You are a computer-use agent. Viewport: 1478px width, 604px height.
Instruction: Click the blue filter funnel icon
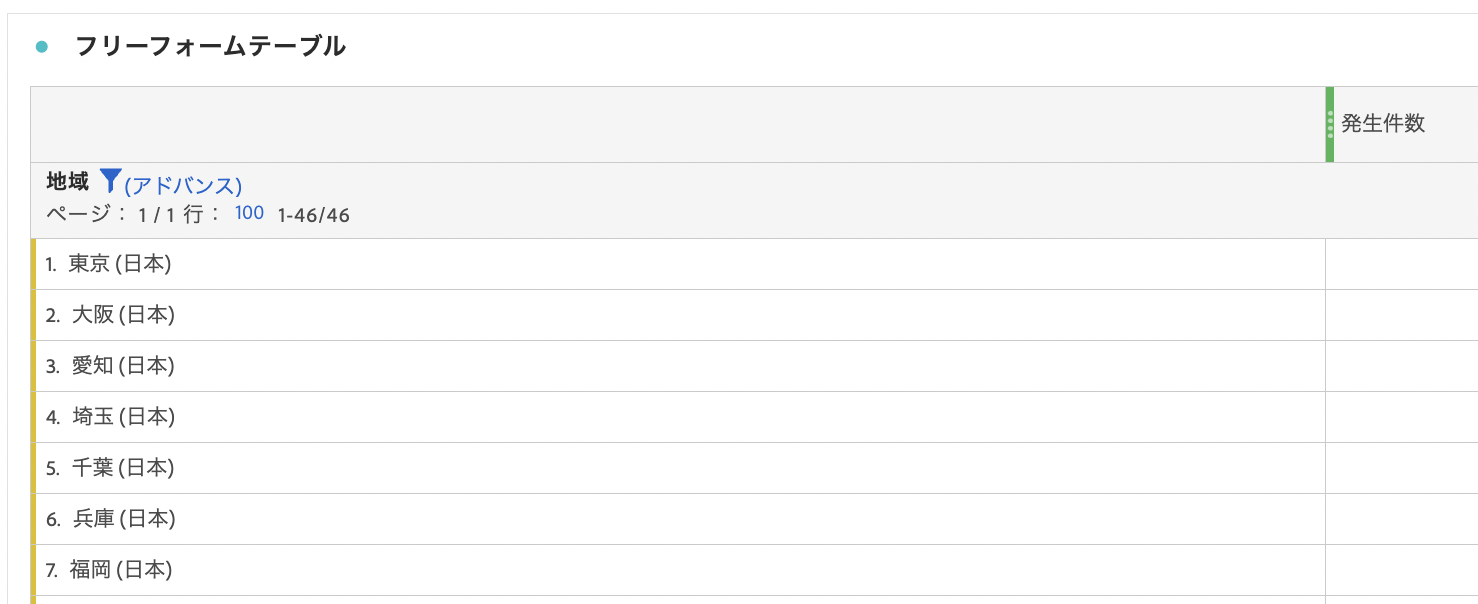coord(110,181)
